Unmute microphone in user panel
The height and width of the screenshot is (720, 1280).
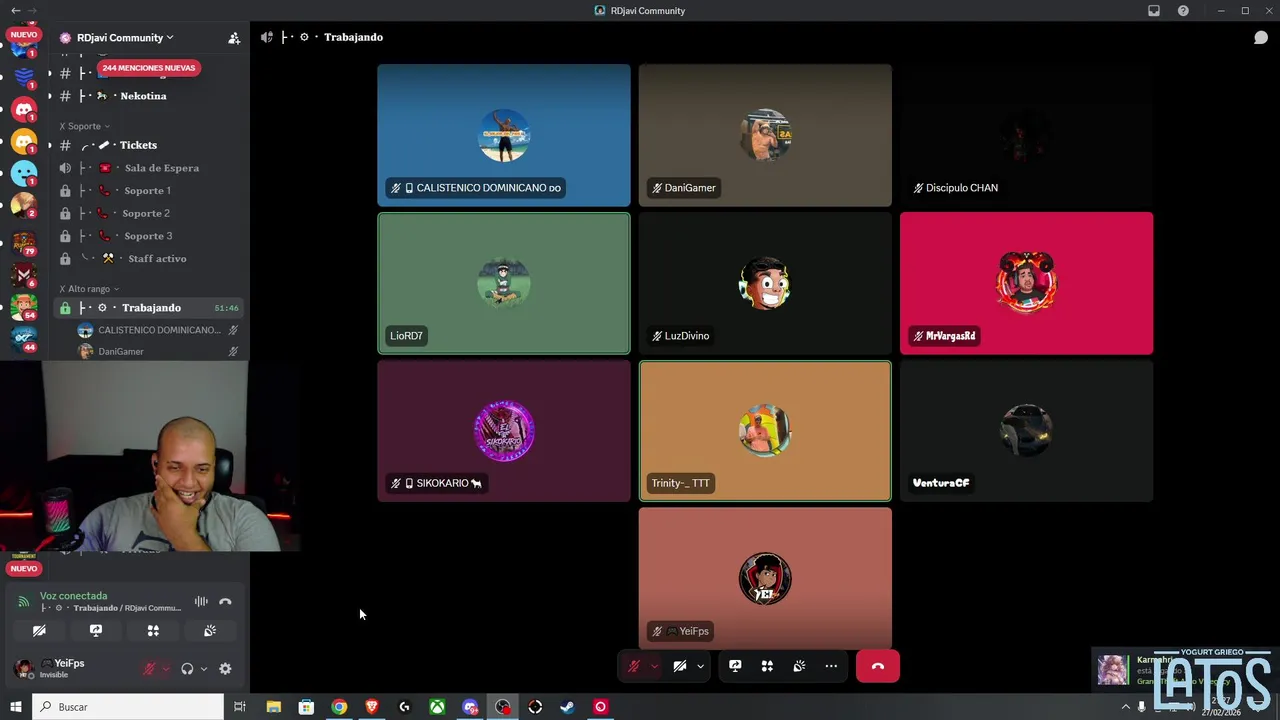coord(150,669)
